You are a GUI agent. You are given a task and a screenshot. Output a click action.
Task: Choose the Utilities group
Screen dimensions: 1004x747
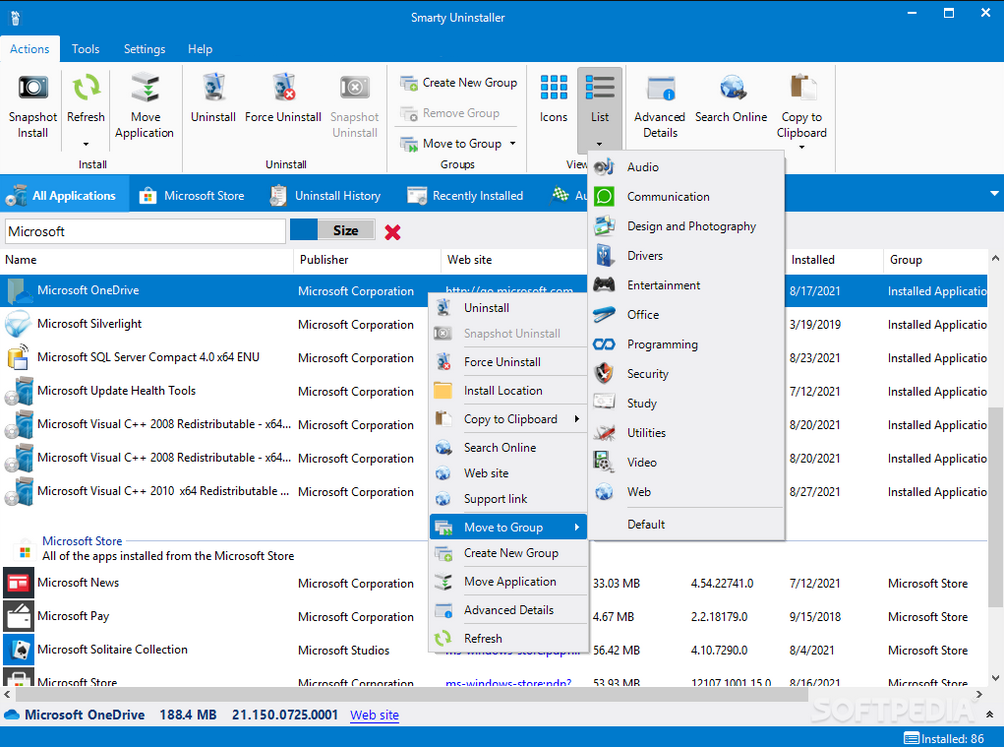point(686,432)
